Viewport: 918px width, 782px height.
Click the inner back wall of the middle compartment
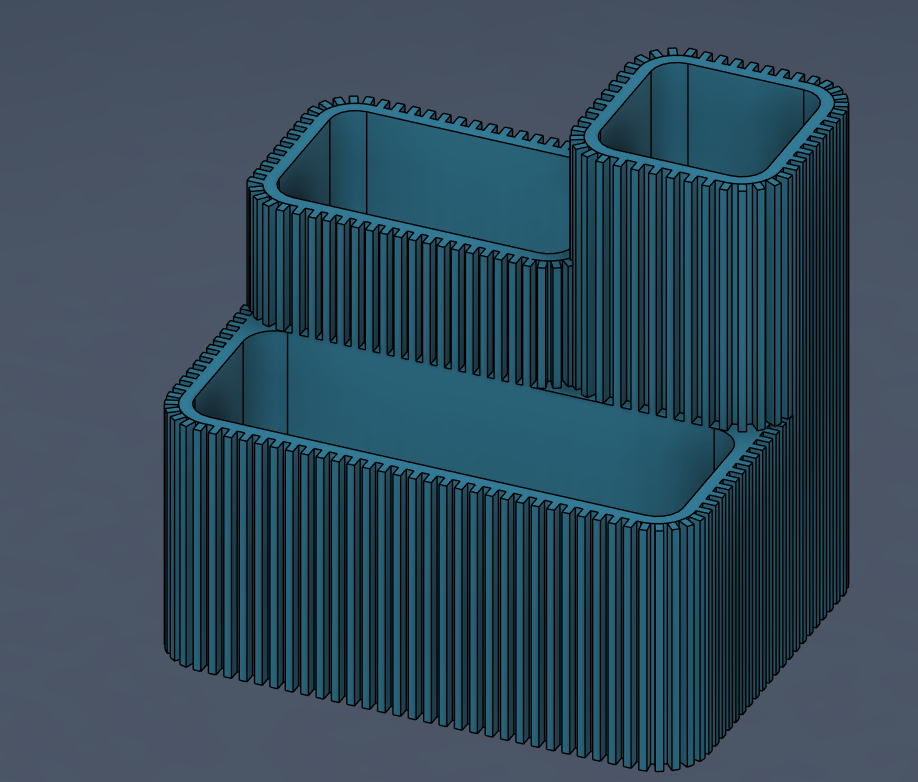[x=468, y=181]
